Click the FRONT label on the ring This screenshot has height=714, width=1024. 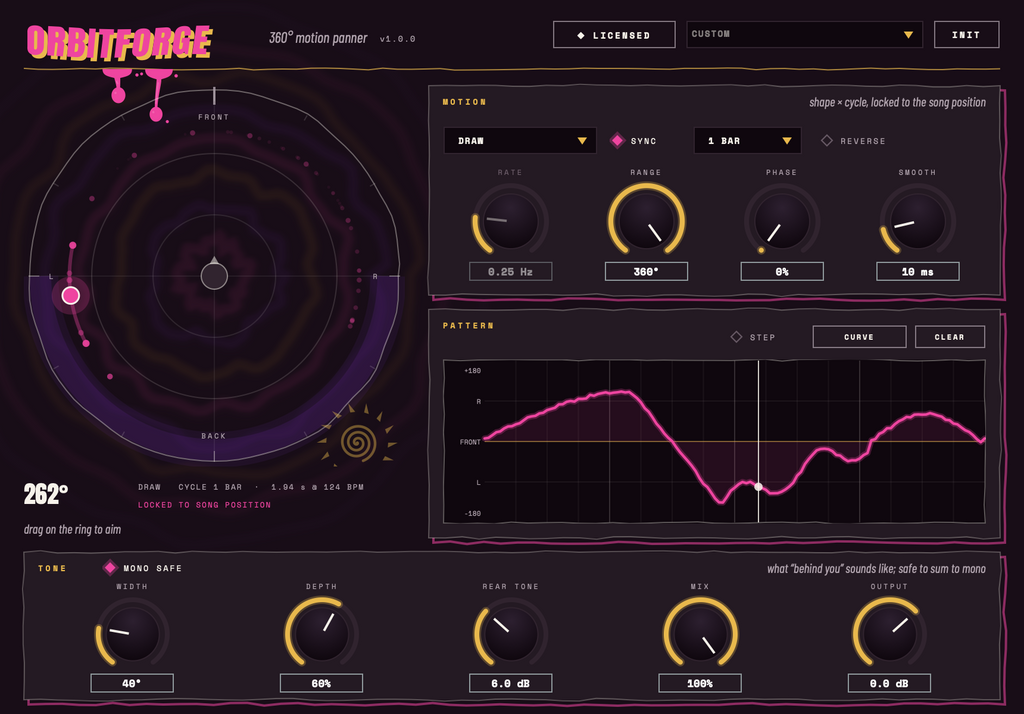(x=214, y=117)
